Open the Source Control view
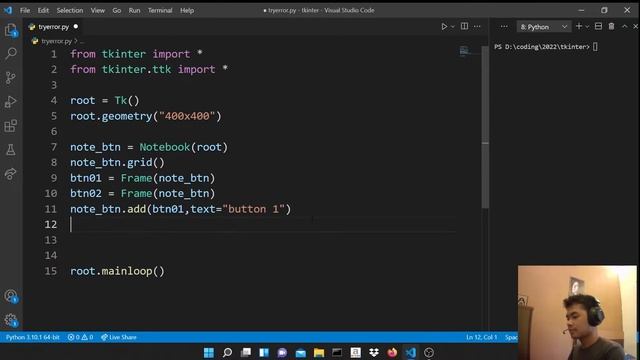This screenshot has width=640, height=360. click(11, 77)
